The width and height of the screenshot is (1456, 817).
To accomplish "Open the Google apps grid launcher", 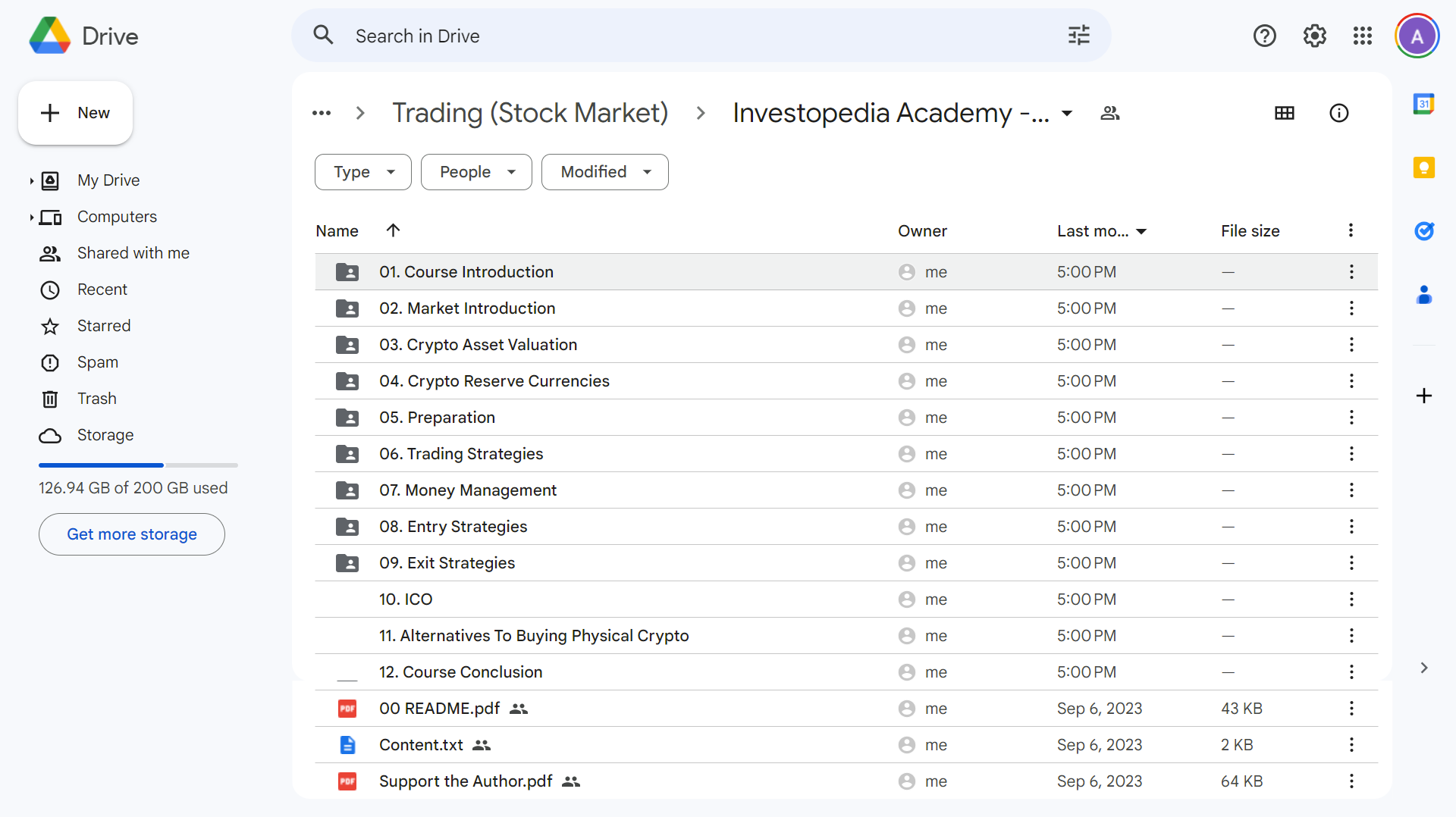I will [1362, 36].
